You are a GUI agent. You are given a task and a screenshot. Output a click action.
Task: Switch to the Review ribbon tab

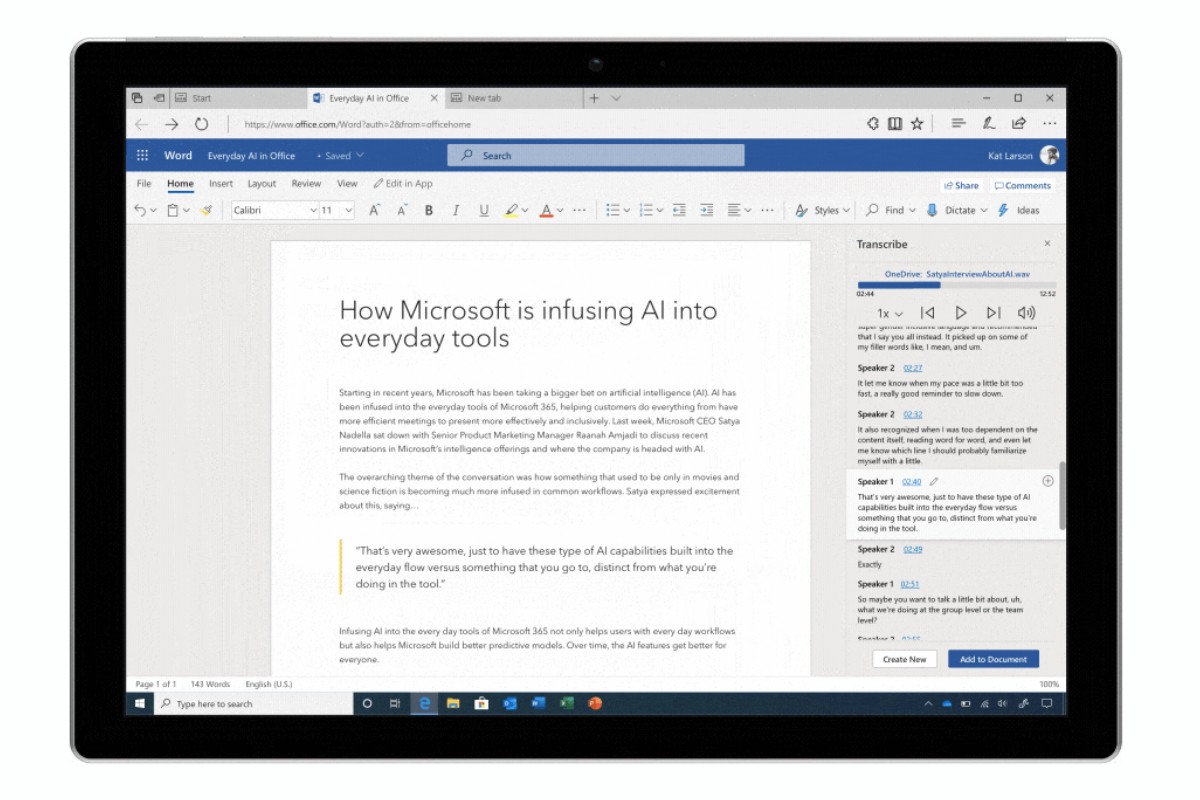[306, 183]
